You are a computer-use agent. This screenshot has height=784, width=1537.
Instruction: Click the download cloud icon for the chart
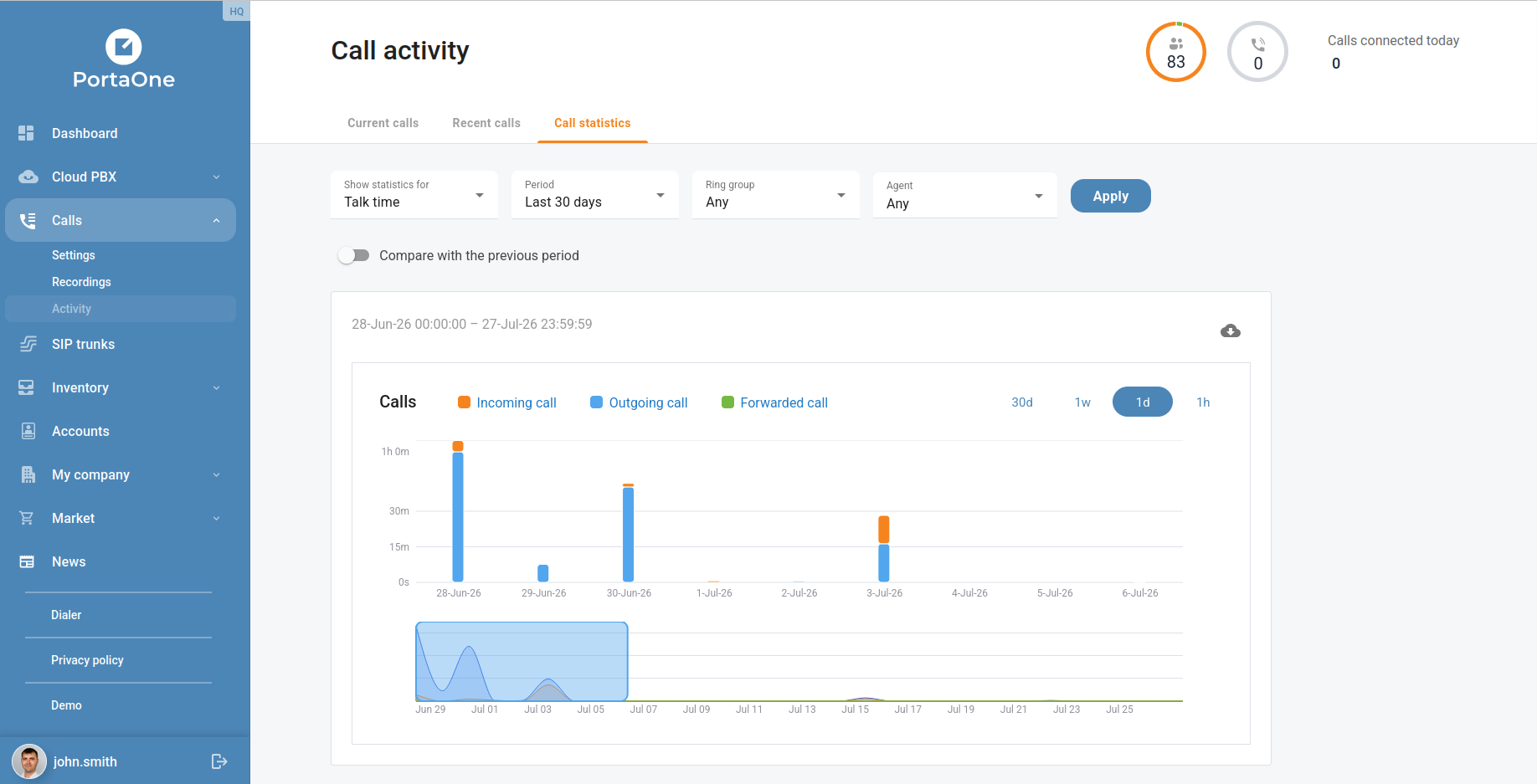(x=1230, y=331)
